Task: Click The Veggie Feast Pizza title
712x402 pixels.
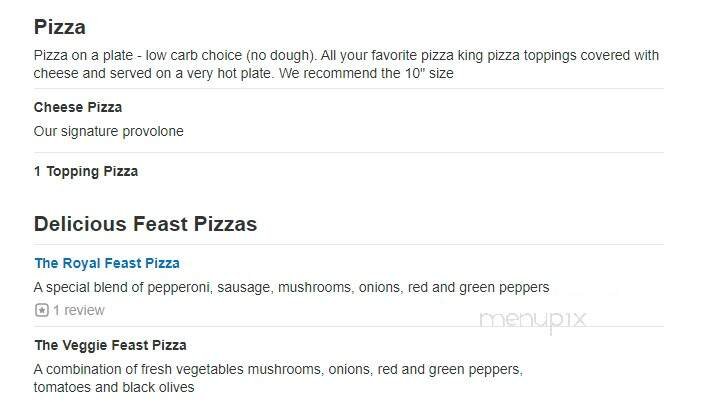Action: click(x=110, y=345)
